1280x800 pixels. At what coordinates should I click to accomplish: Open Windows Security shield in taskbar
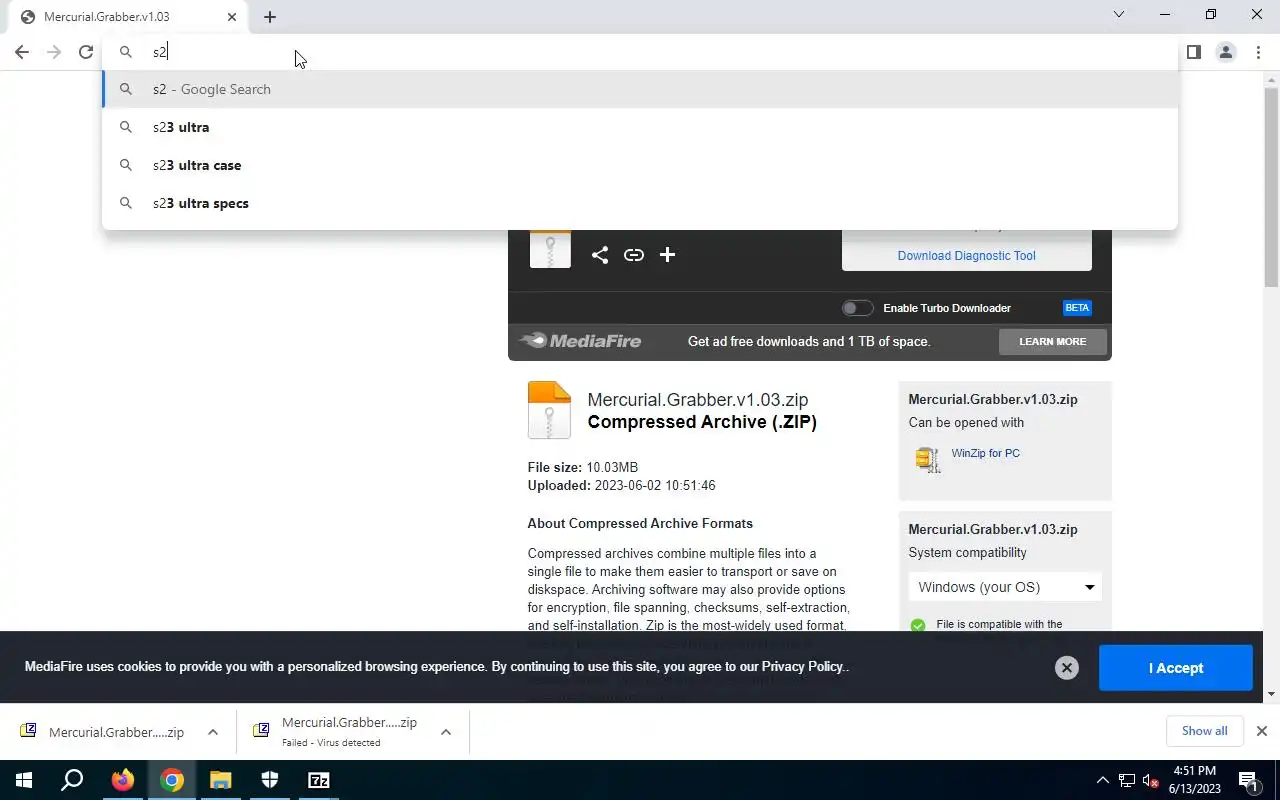tap(270, 780)
